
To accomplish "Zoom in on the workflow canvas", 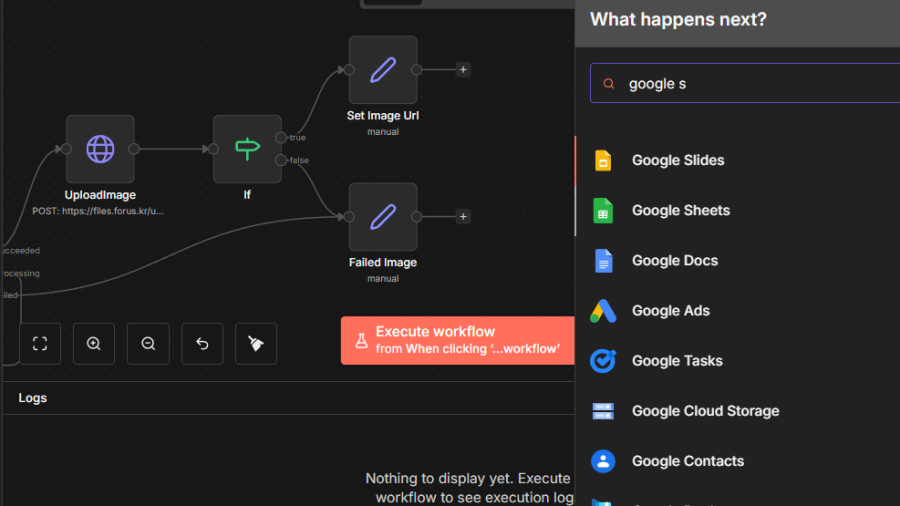I will point(94,344).
